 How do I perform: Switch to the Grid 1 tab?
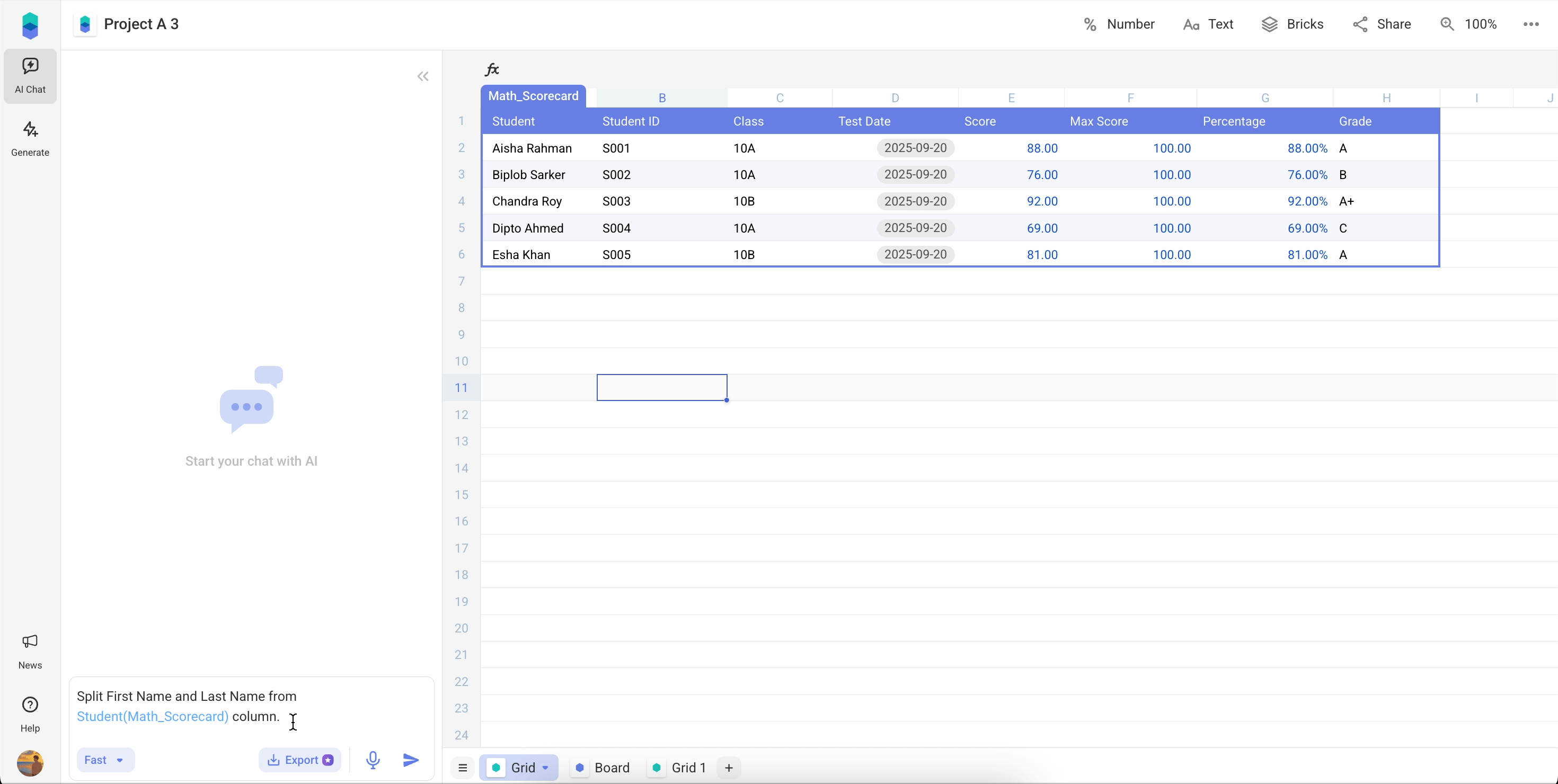[x=679, y=768]
